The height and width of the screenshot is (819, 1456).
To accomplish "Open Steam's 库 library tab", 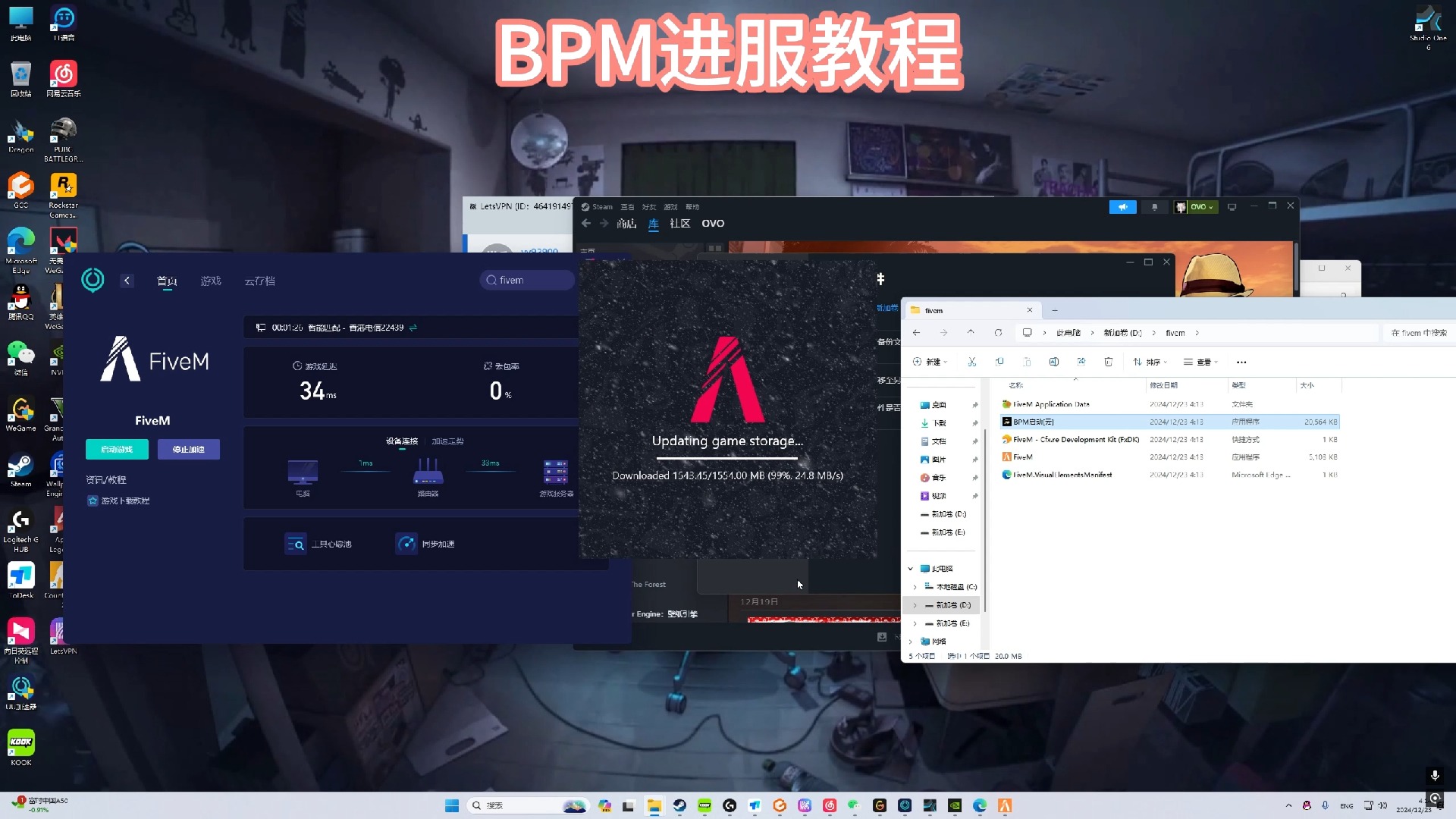I will click(654, 224).
